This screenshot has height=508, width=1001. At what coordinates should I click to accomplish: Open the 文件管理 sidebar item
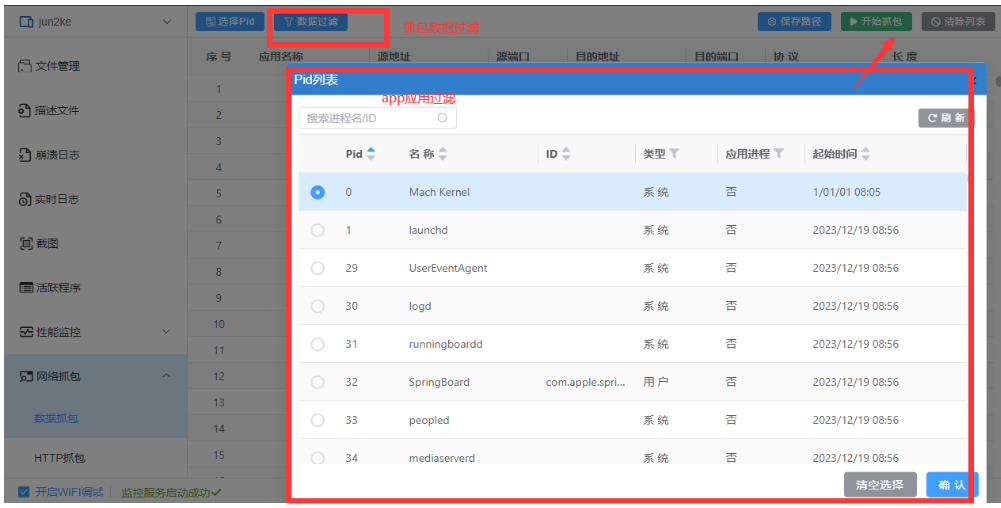96,66
